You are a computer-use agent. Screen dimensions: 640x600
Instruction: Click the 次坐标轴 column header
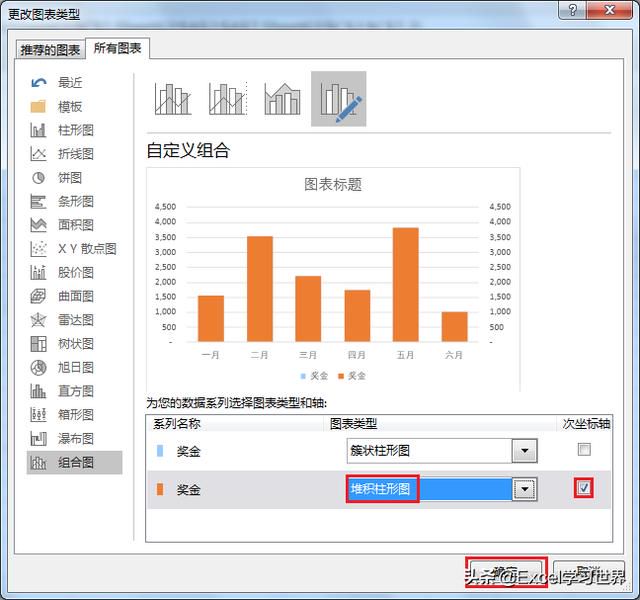586,424
